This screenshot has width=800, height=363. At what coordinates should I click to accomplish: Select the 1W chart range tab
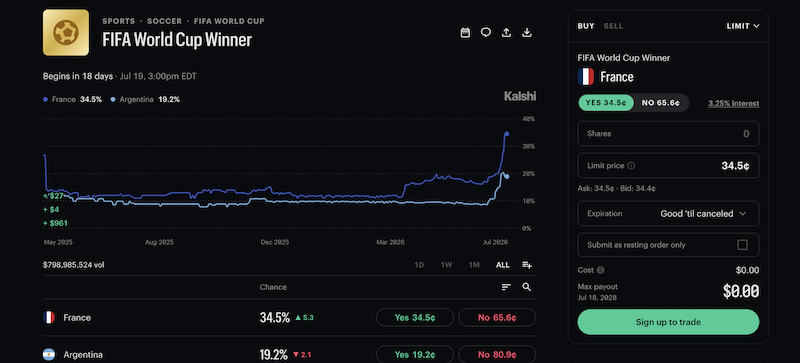446,265
